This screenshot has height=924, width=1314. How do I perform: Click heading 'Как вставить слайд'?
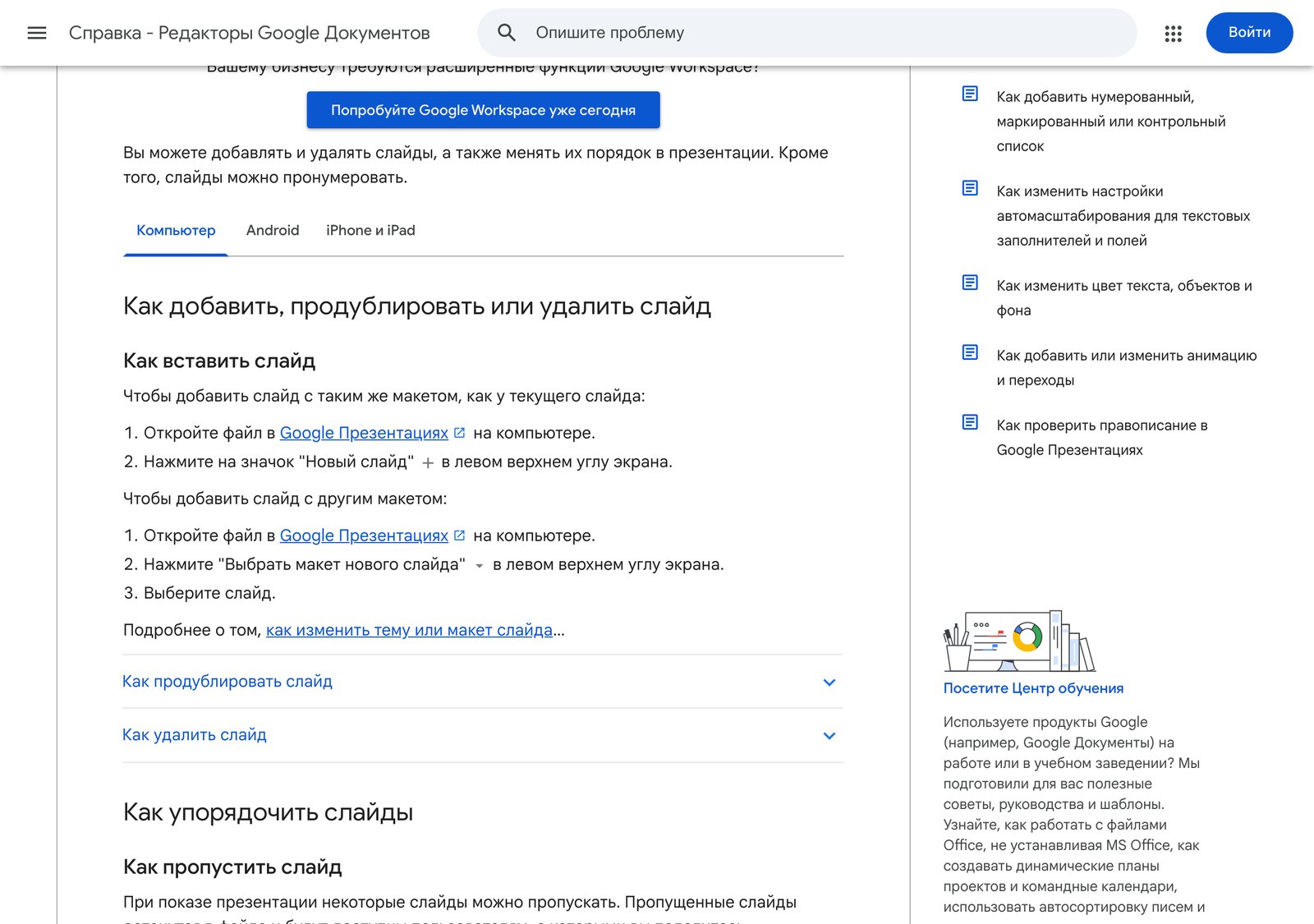(219, 361)
